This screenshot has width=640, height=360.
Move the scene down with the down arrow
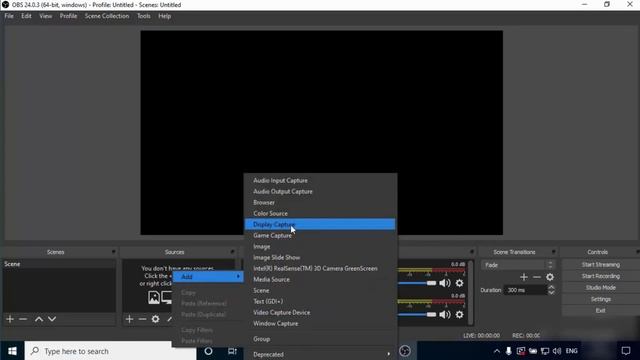(52, 319)
